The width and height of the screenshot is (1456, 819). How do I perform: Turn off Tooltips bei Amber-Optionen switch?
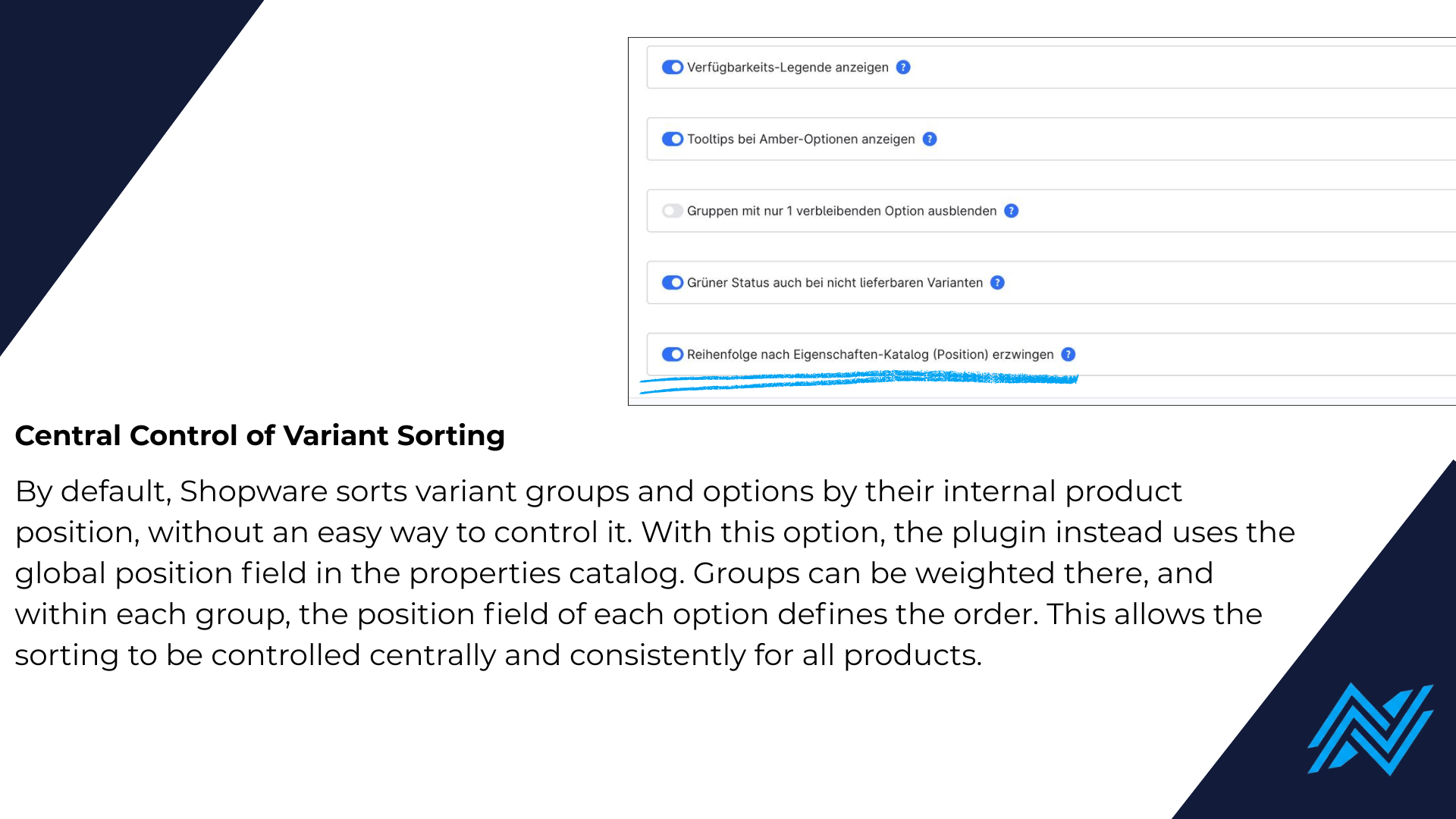click(x=673, y=140)
